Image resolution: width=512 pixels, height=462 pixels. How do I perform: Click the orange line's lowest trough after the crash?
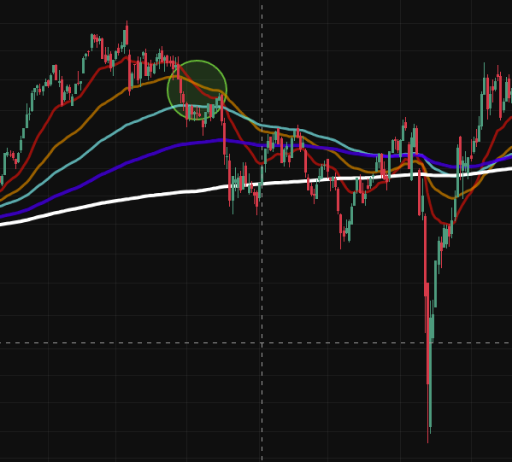453,198
